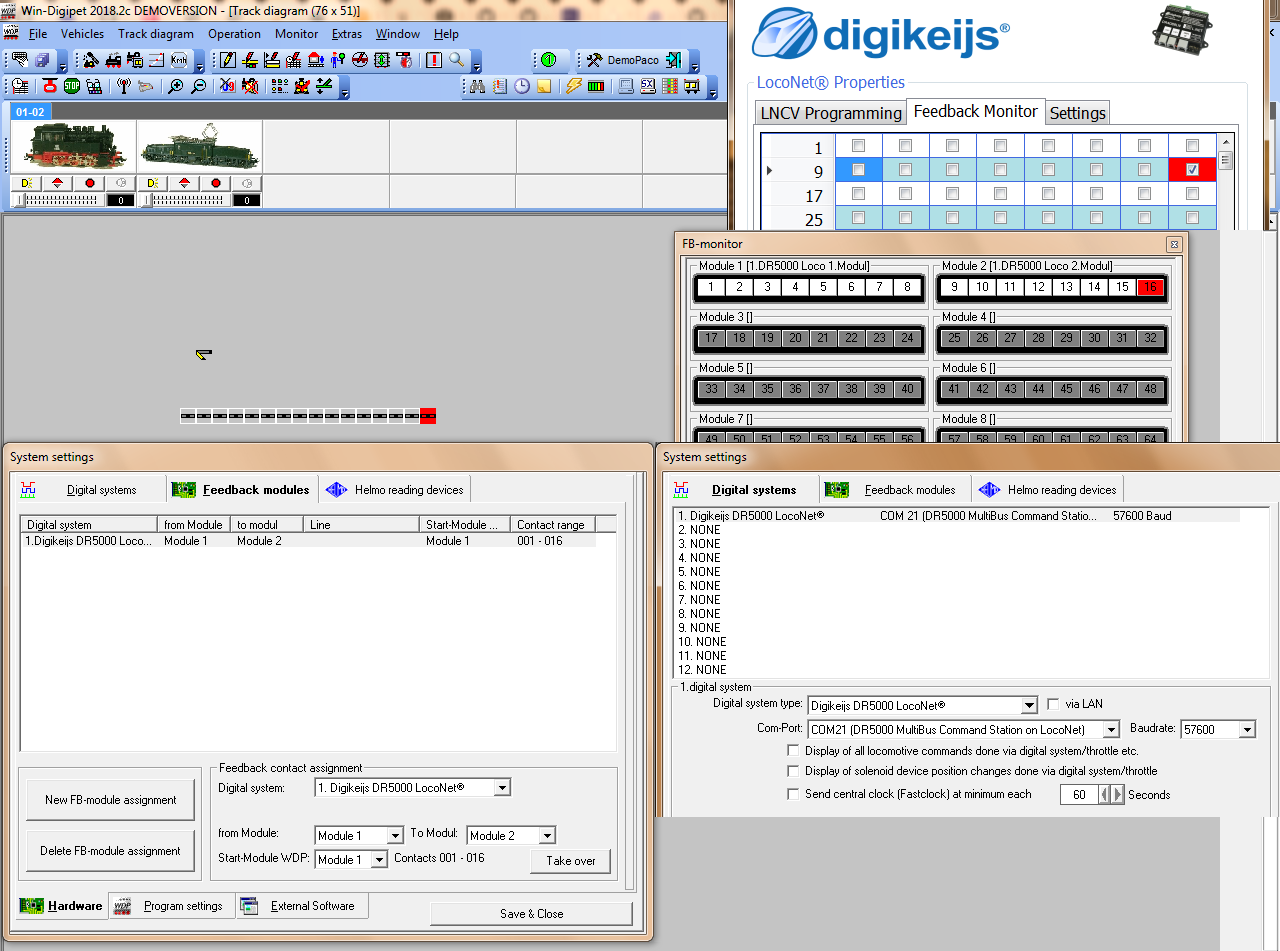1280x951 pixels.
Task: Uncheck the red checked box in row 9
Action: (1192, 170)
